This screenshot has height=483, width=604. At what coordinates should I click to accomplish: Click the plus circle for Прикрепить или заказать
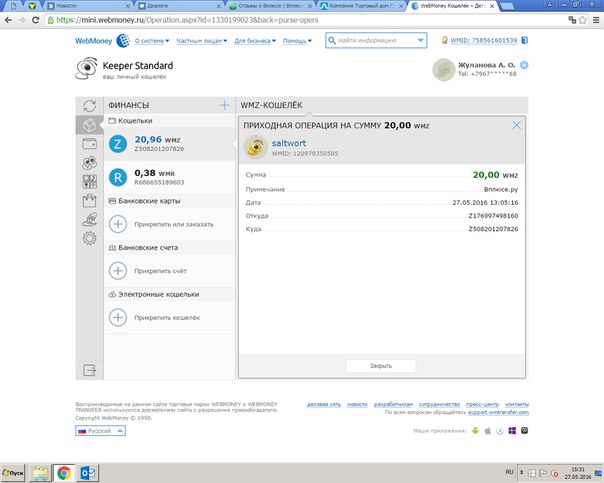coord(118,224)
